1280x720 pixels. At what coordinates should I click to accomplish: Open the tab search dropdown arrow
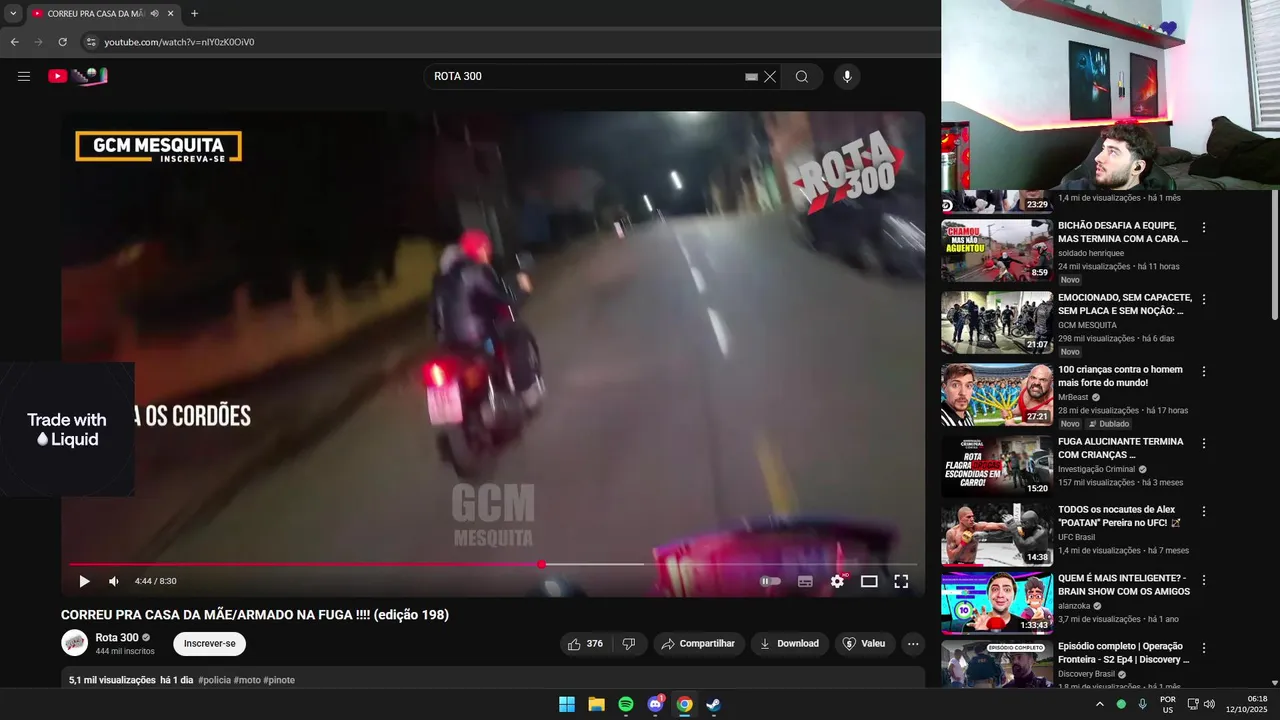(13, 14)
